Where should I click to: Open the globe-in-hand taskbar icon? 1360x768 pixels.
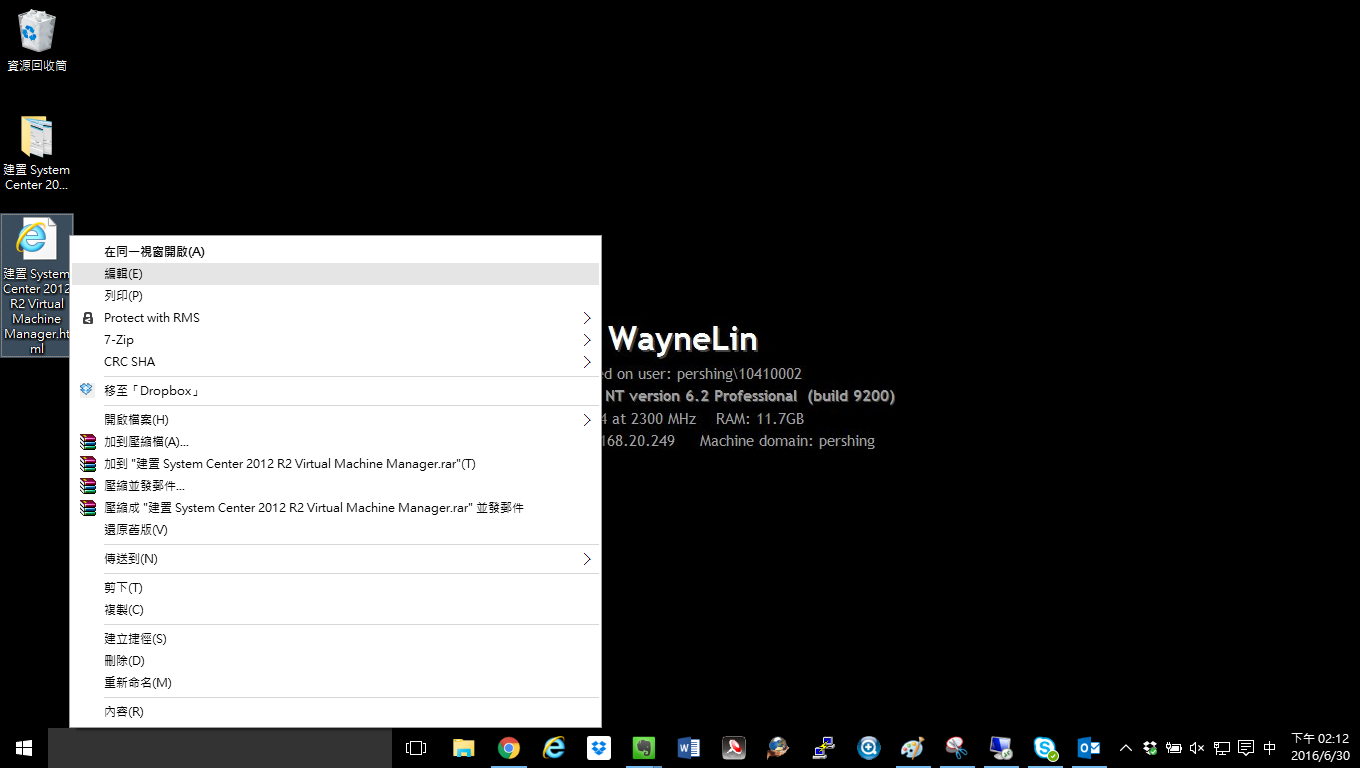[x=779, y=748]
